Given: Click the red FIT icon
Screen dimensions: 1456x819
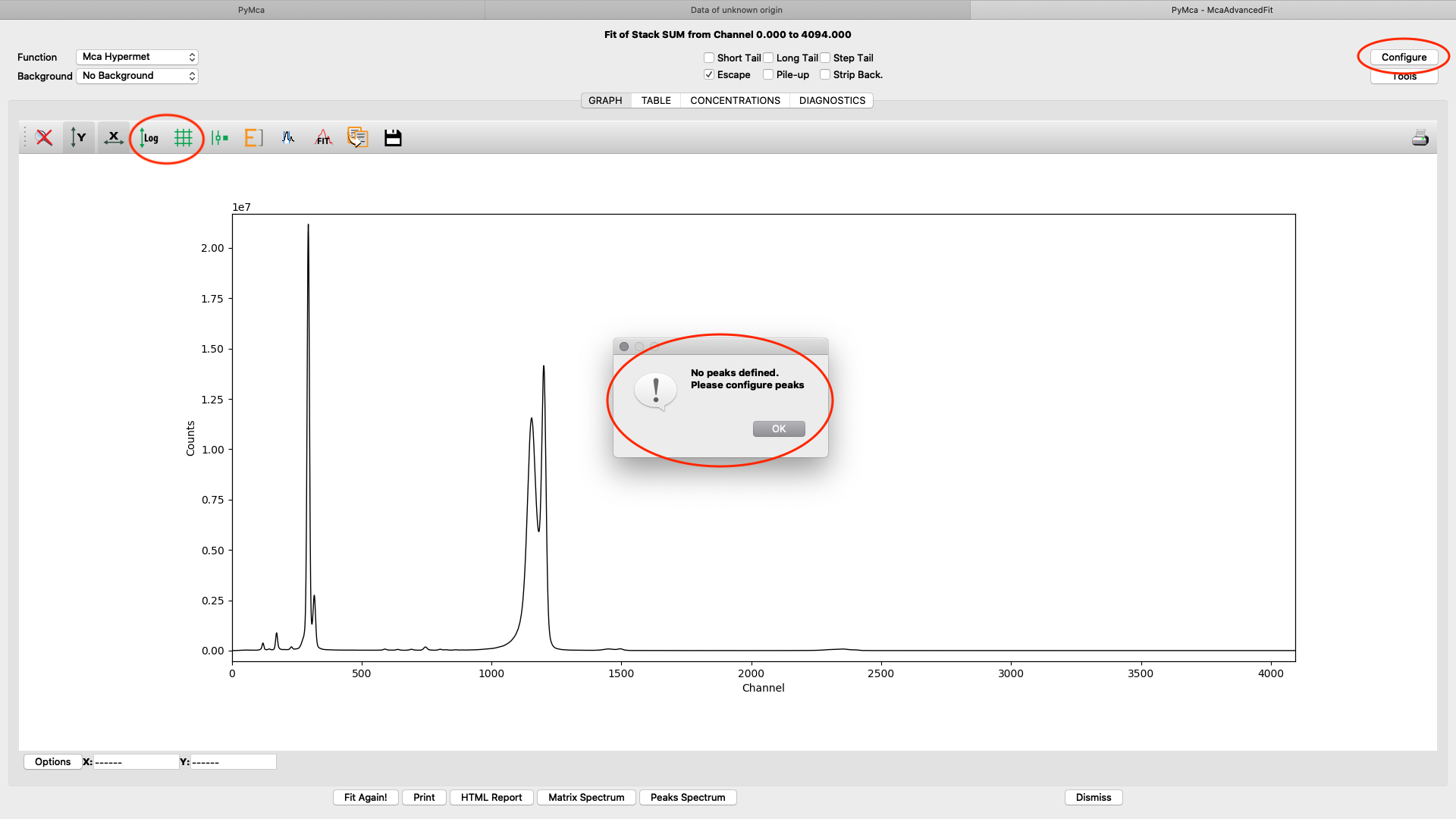Looking at the screenshot, I should tap(323, 137).
